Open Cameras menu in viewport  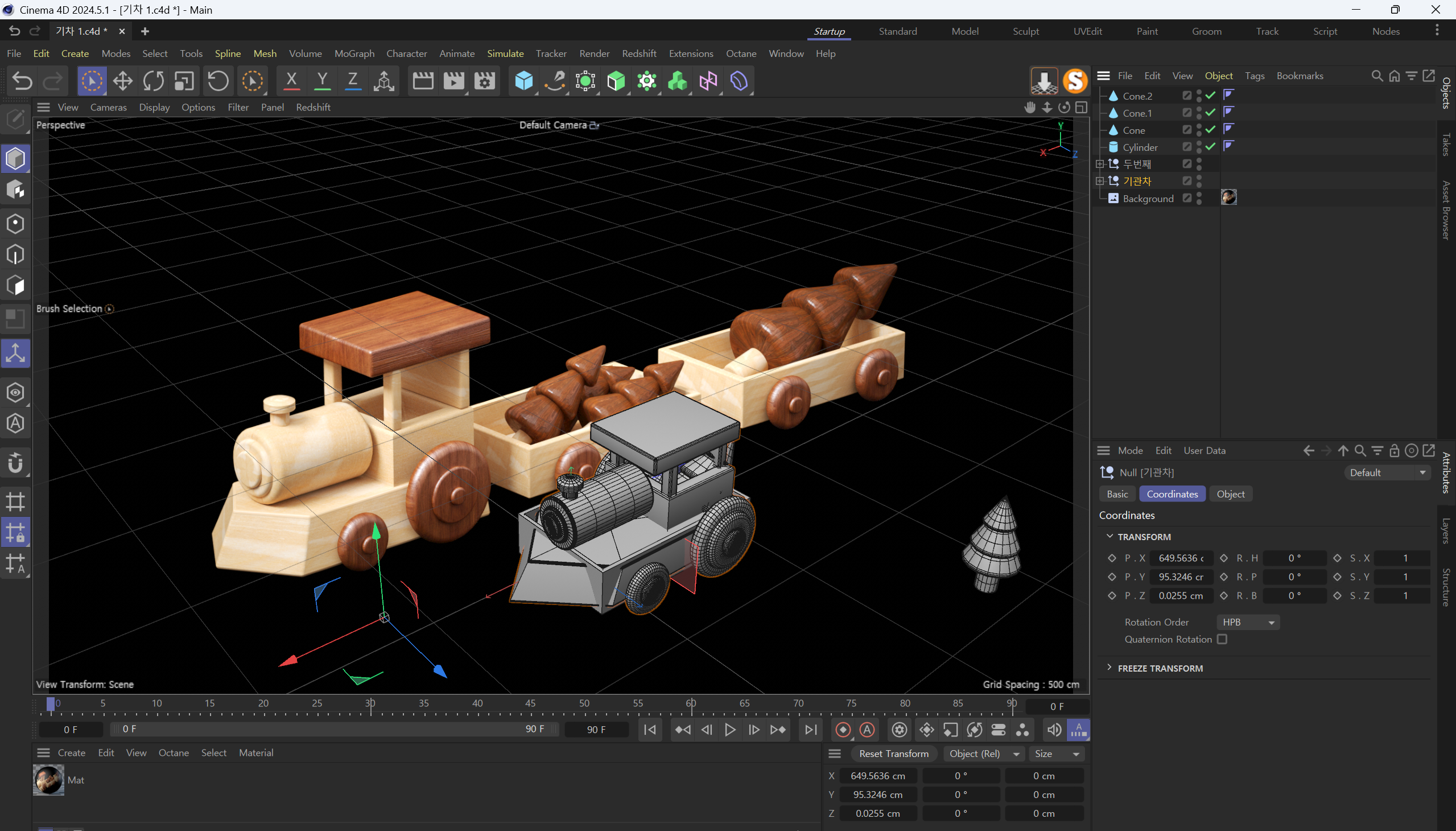pos(108,108)
